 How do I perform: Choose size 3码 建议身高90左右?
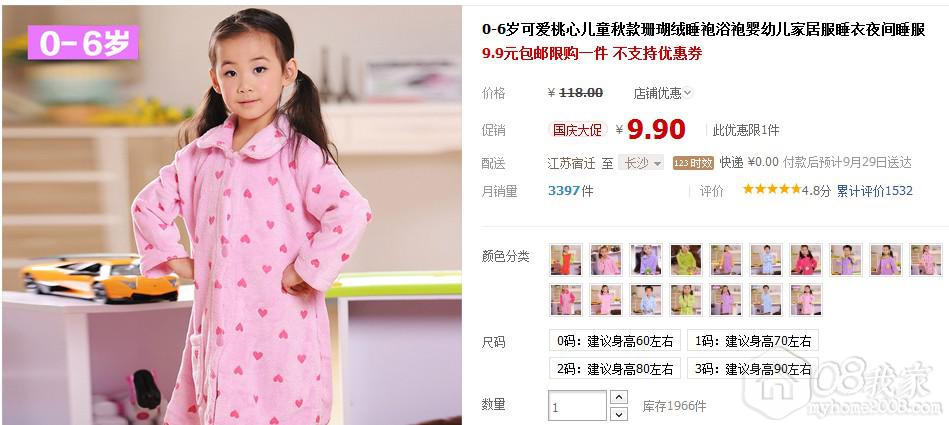753,368
